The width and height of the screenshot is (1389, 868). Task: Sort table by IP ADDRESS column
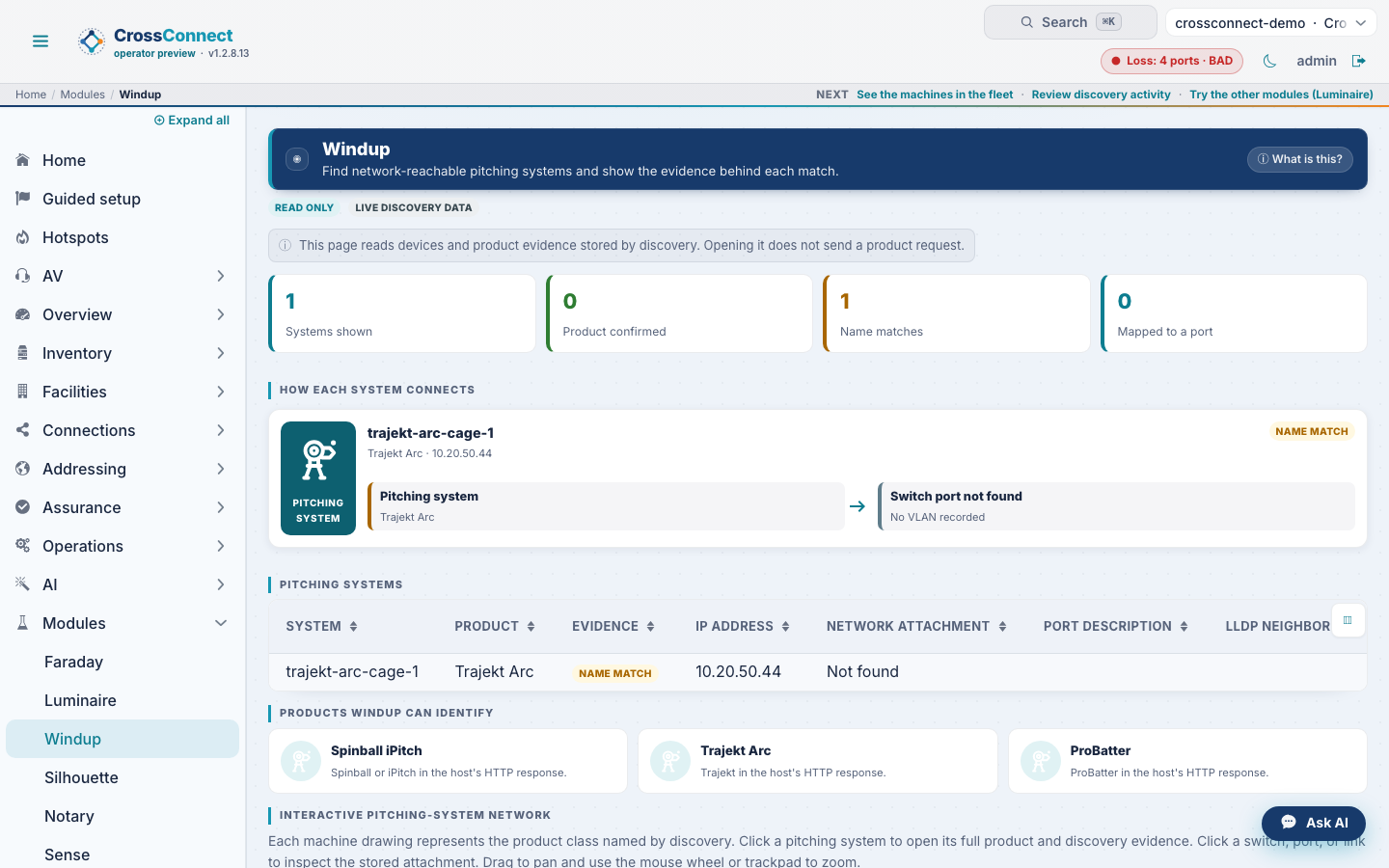click(x=743, y=626)
